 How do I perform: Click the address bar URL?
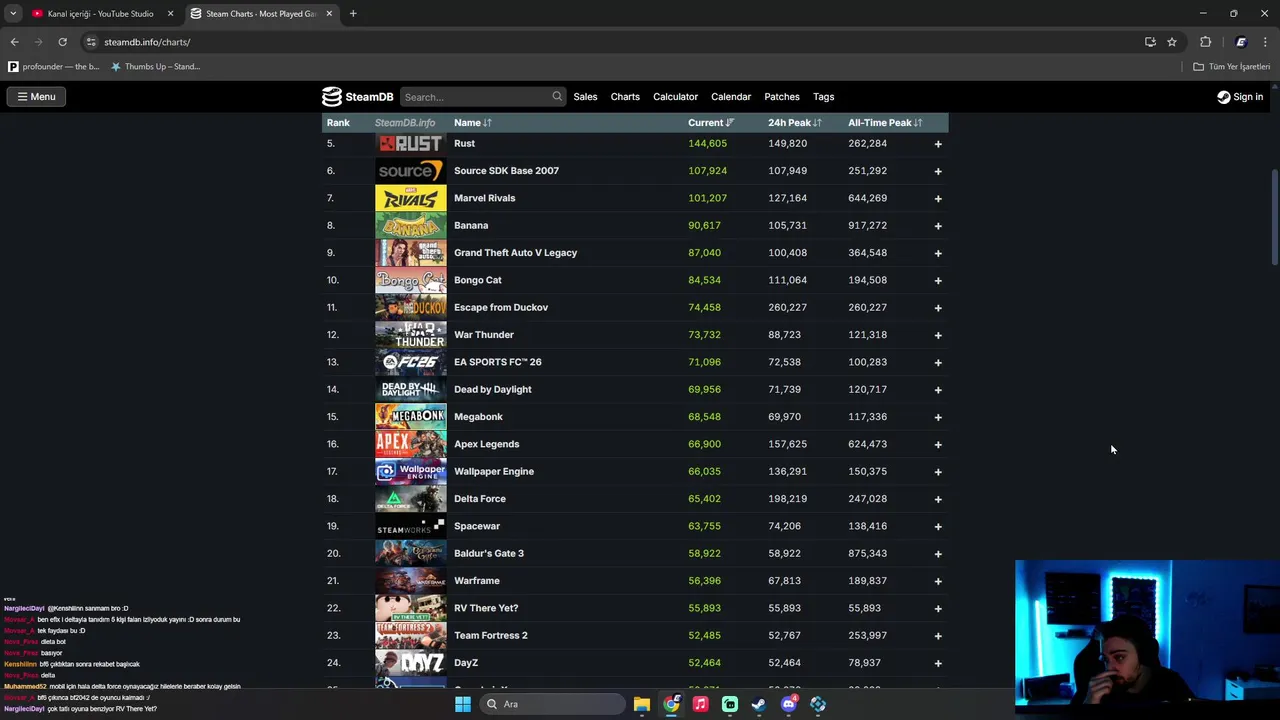pyautogui.click(x=147, y=42)
